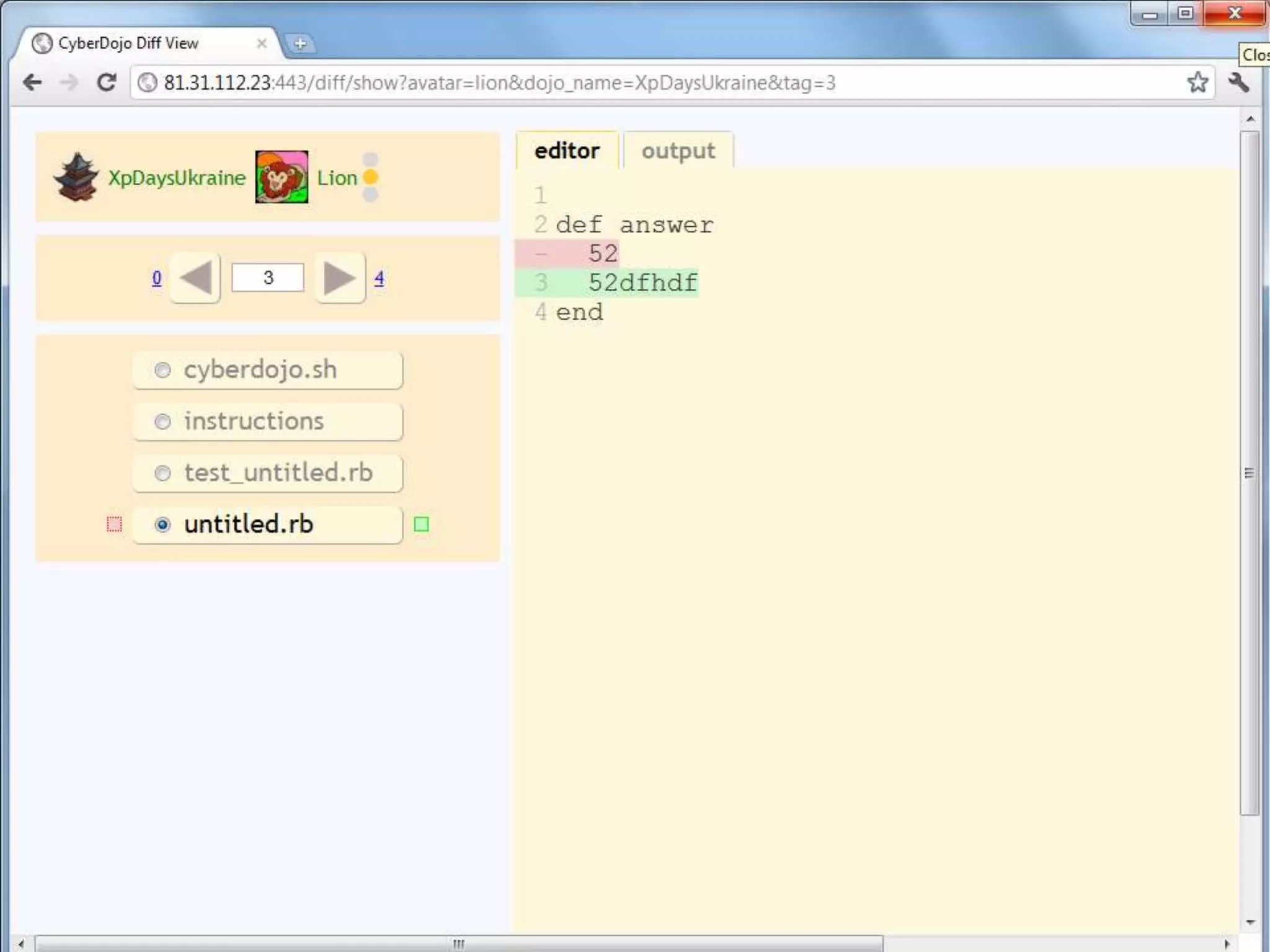Open the browser wrench menu
1270x952 pixels.
[x=1239, y=82]
